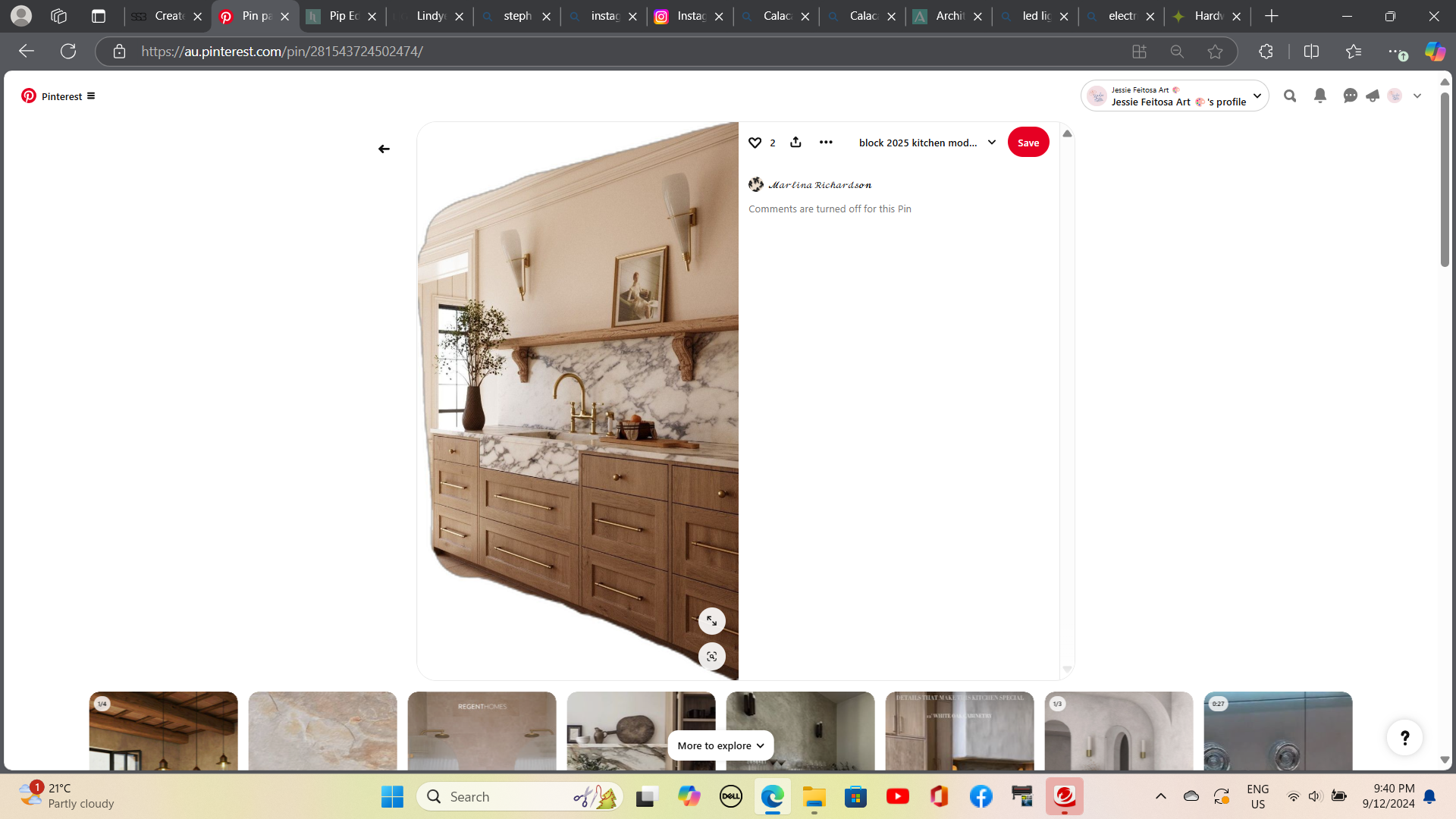1456x819 pixels.
Task: Click the share pin icon
Action: click(x=795, y=142)
